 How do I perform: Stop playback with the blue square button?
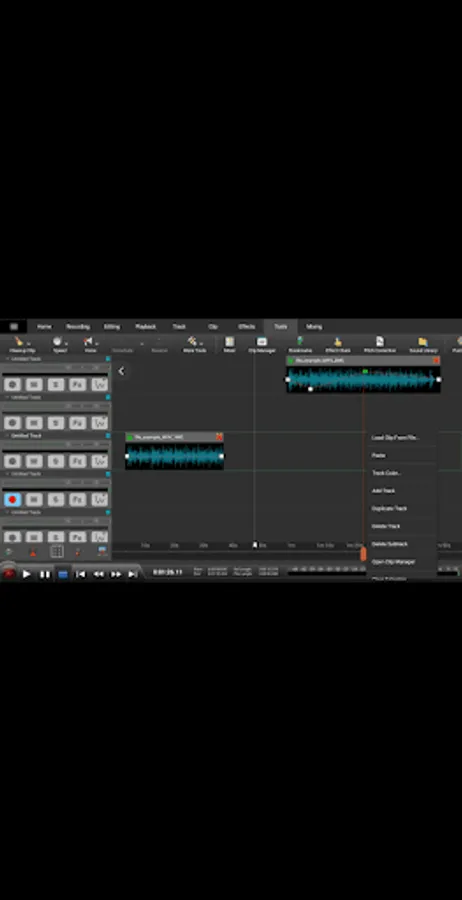pos(63,574)
